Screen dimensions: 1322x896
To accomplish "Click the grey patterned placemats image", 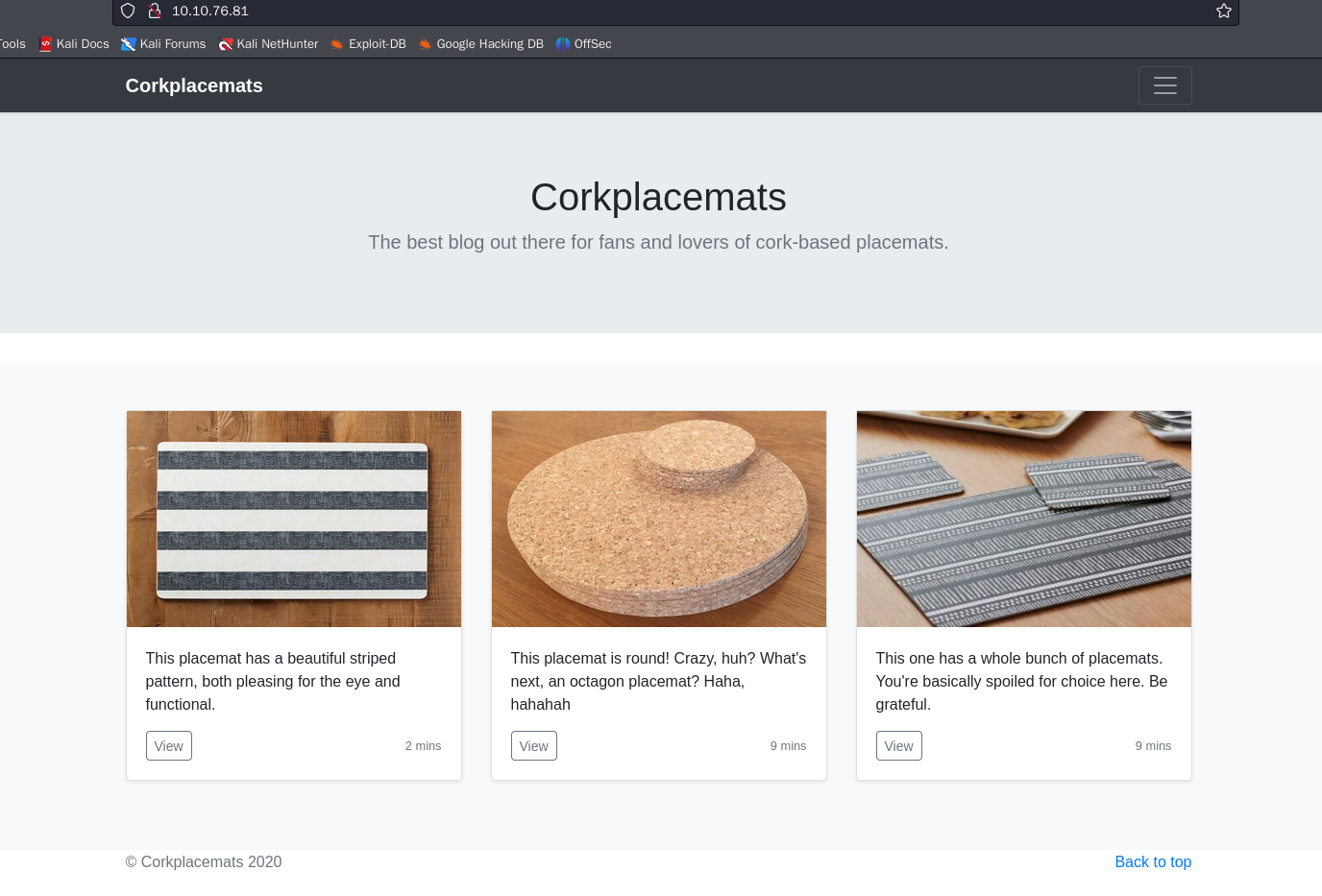I will click(x=1024, y=519).
